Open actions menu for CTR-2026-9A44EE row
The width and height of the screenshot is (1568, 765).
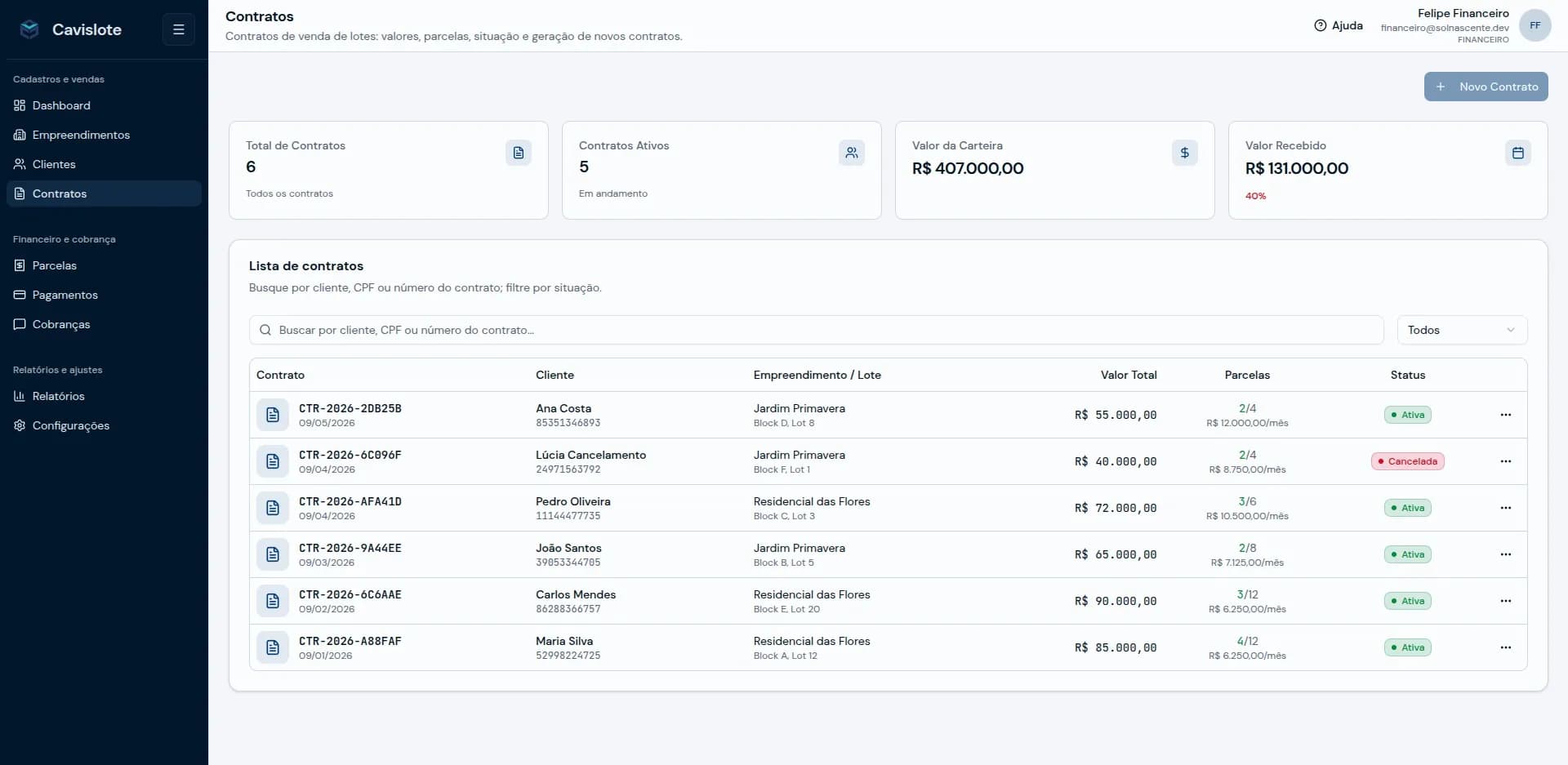[1505, 554]
